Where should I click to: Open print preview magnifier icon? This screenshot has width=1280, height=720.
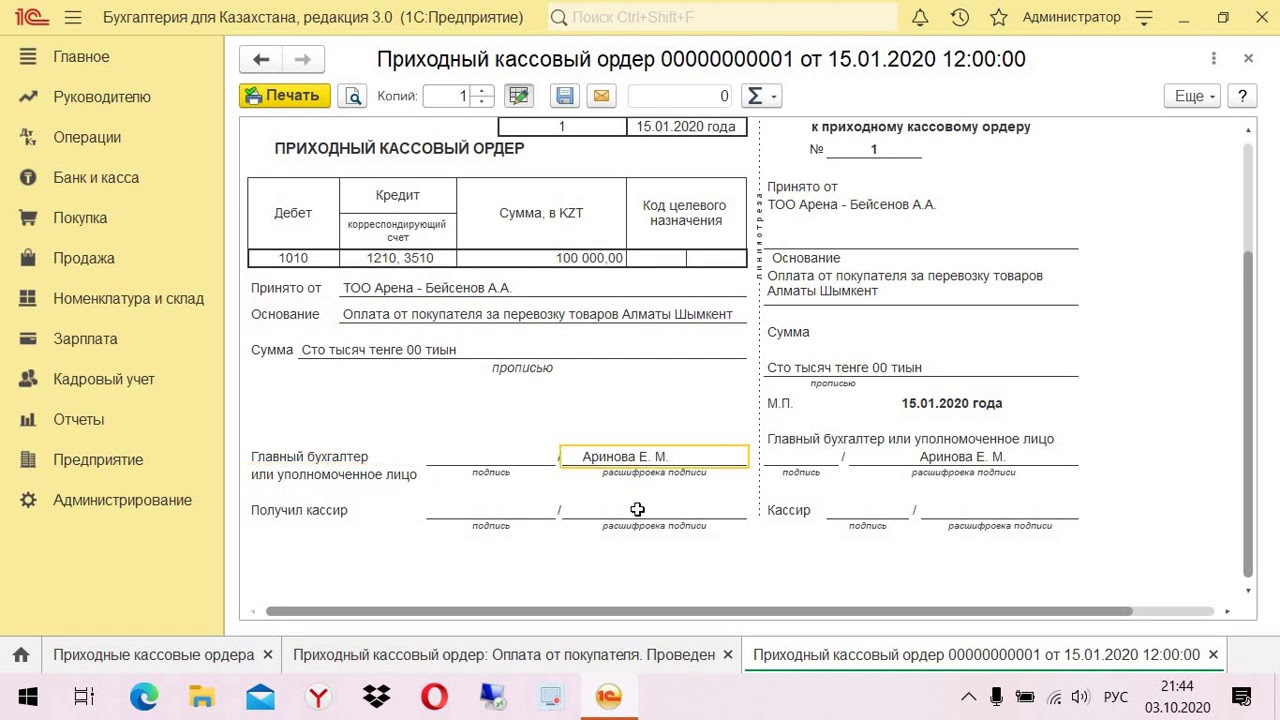[352, 96]
